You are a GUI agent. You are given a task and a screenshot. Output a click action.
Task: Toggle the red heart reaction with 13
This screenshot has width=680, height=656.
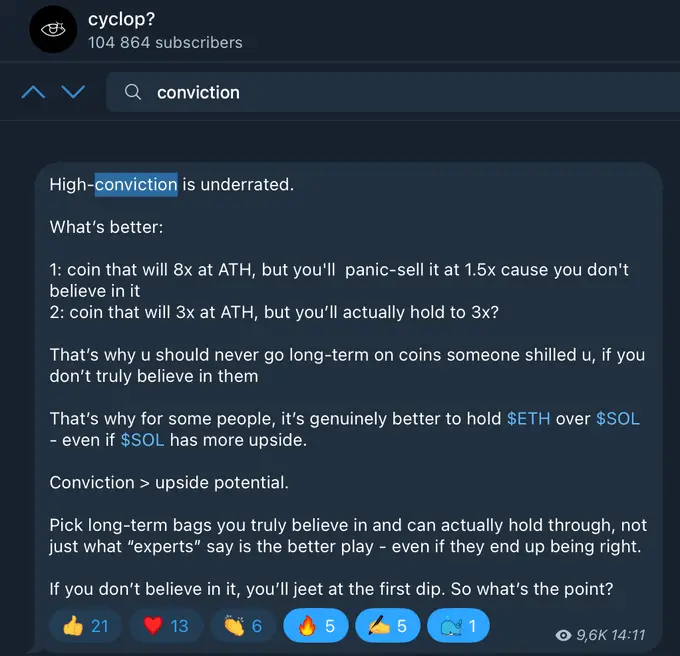tap(165, 626)
